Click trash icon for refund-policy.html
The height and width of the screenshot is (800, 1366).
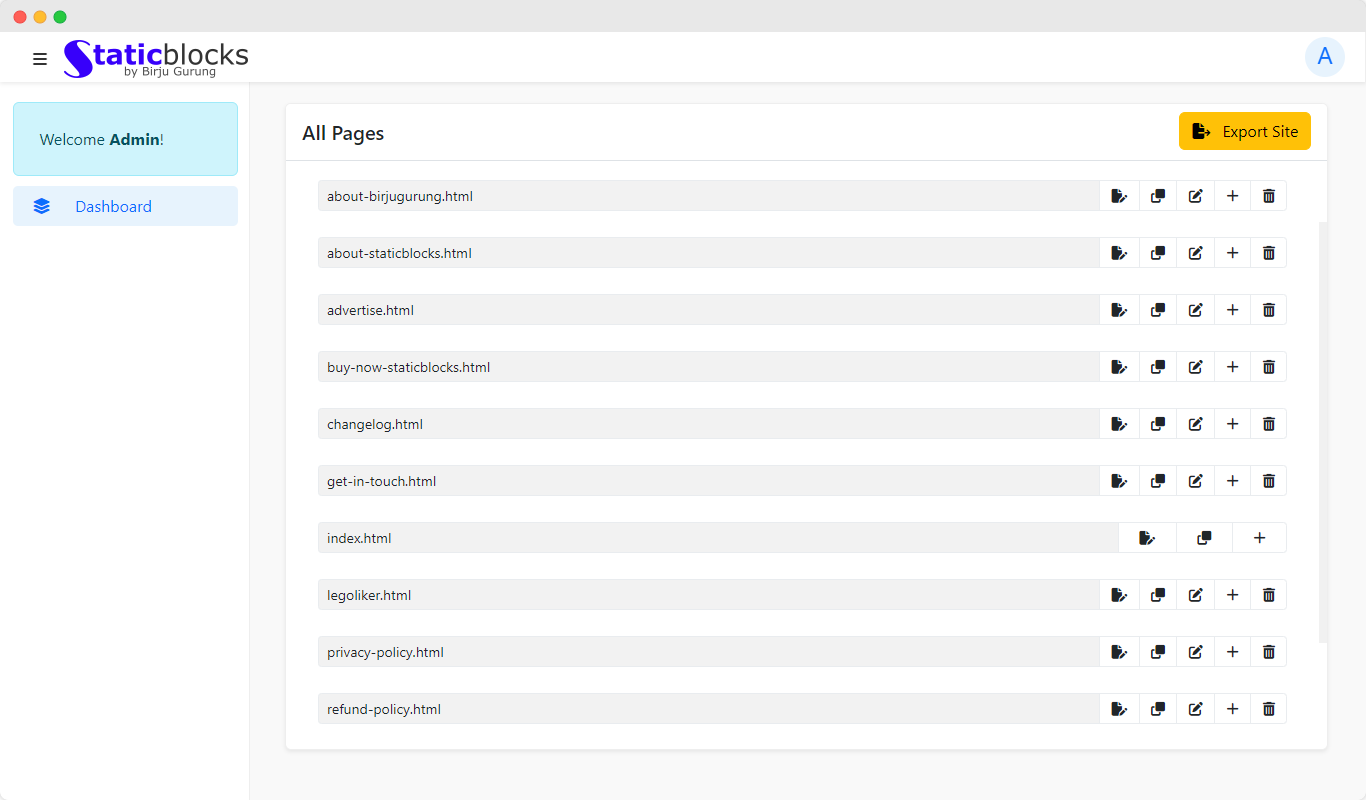point(1269,709)
